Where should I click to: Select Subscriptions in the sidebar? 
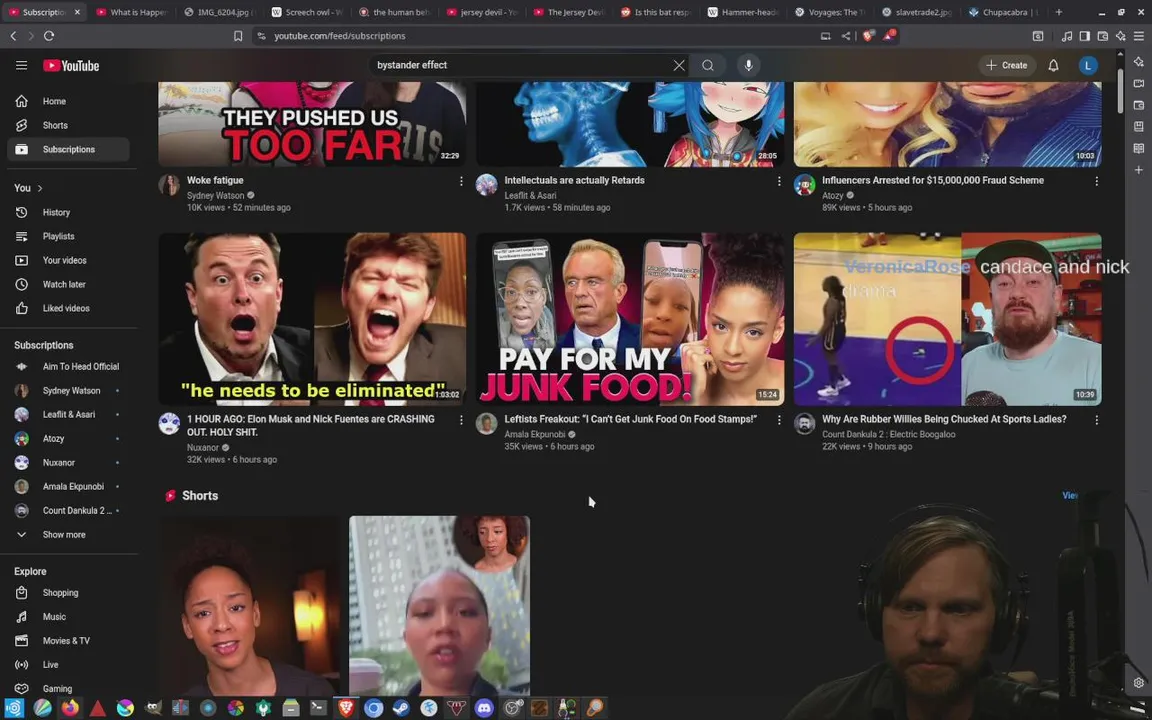pyautogui.click(x=68, y=149)
